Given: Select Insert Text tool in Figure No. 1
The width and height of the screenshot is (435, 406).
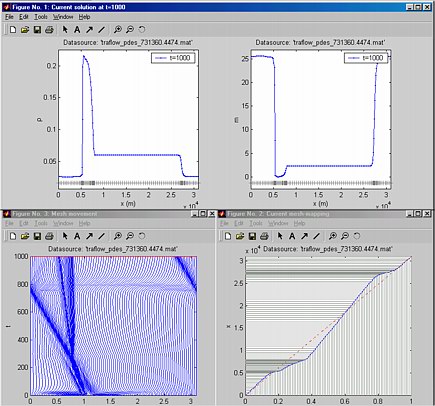Looking at the screenshot, I should click(x=77, y=30).
